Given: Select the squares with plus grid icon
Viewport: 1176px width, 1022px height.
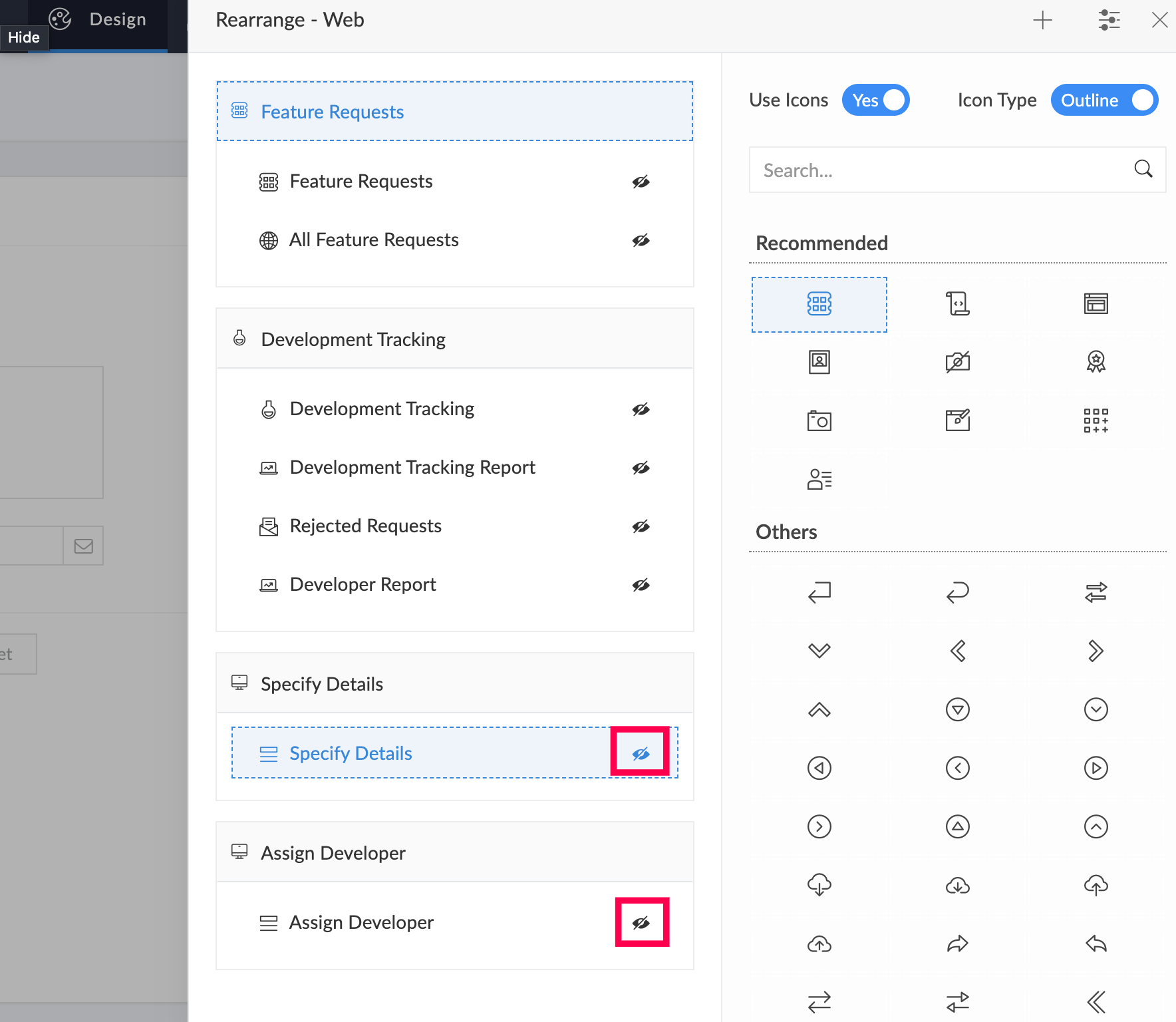Looking at the screenshot, I should [x=1096, y=421].
